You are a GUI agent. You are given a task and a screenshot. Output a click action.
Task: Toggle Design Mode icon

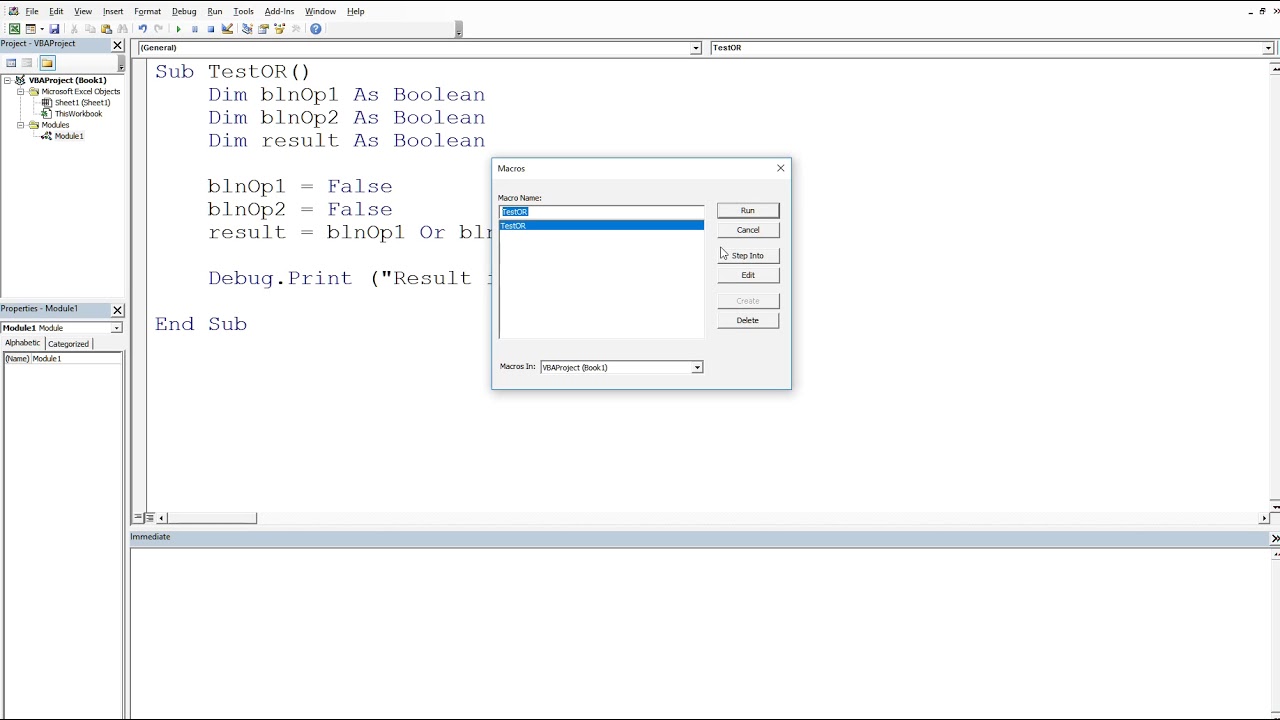coord(227,29)
